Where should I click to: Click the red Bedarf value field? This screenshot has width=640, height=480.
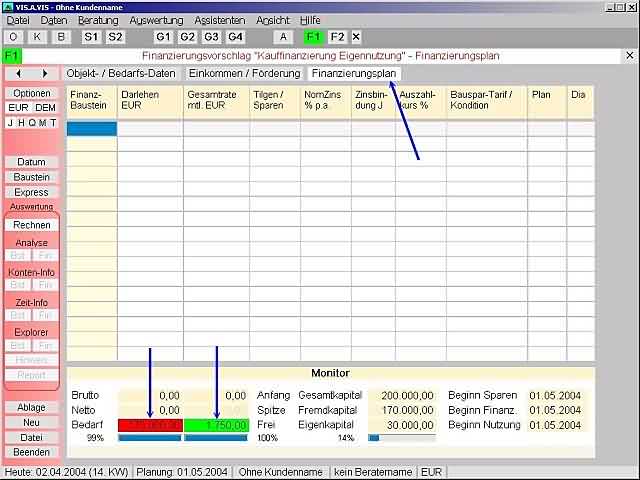(150, 425)
